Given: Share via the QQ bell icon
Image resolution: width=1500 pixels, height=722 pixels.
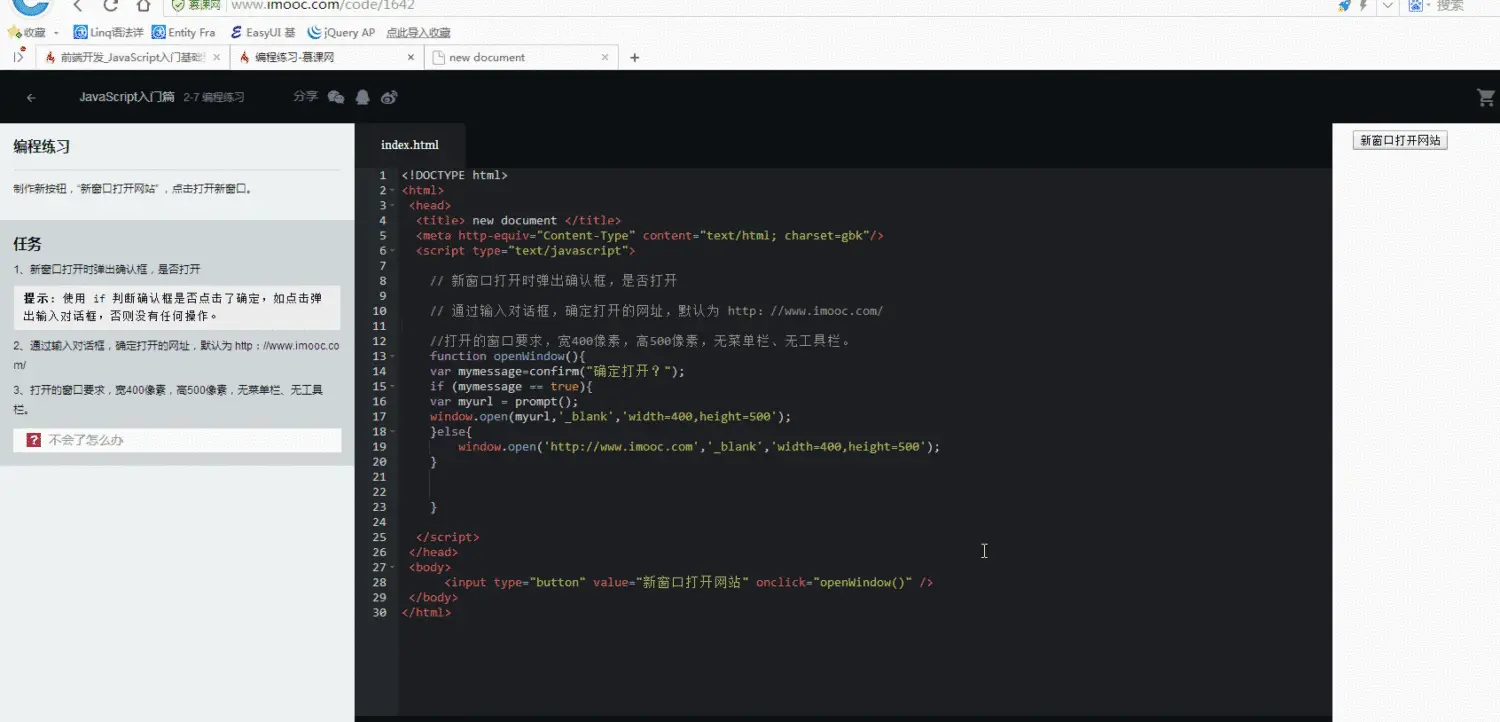Looking at the screenshot, I should 363,97.
